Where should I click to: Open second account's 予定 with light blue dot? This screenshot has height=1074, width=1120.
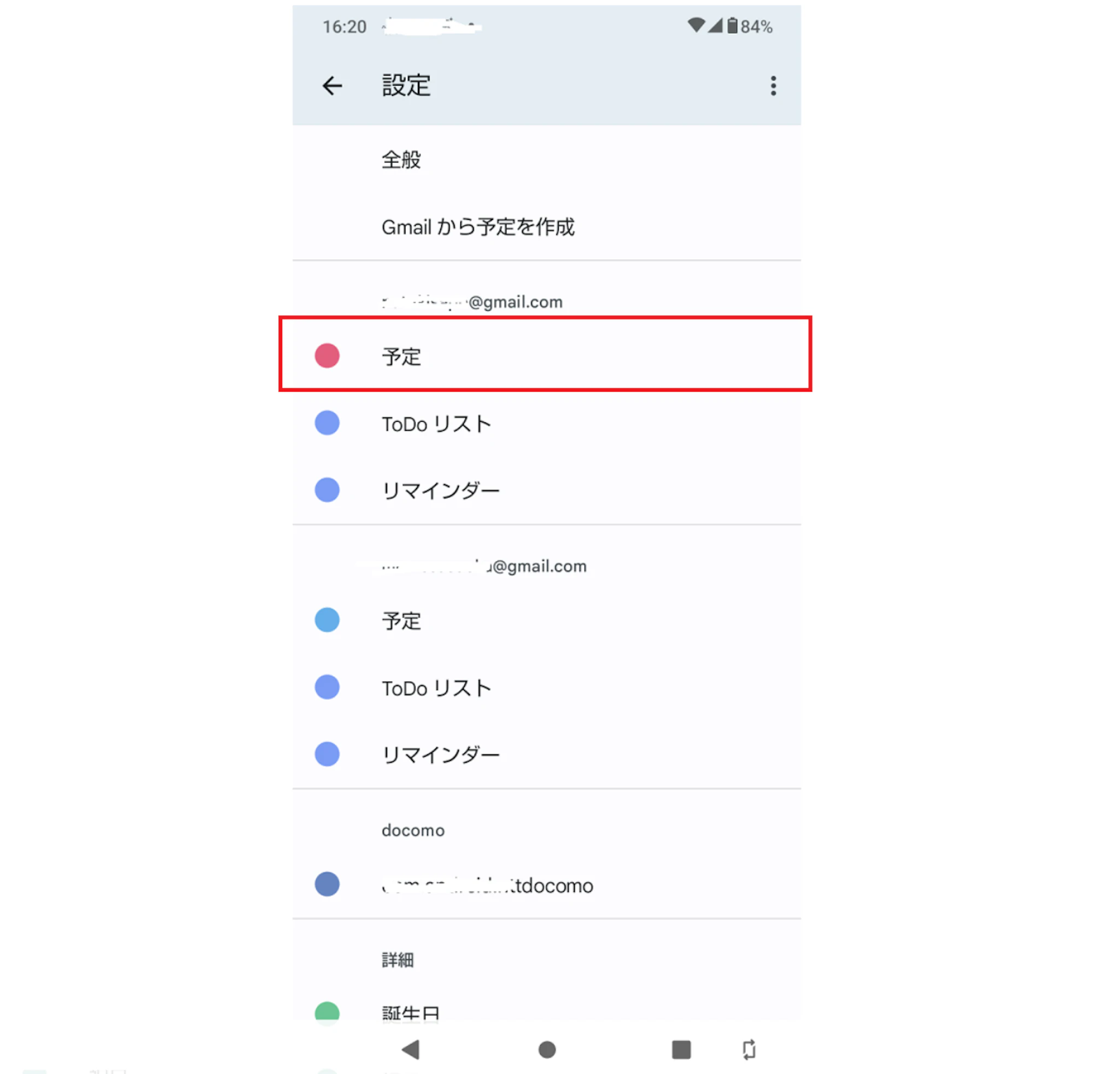coord(546,620)
